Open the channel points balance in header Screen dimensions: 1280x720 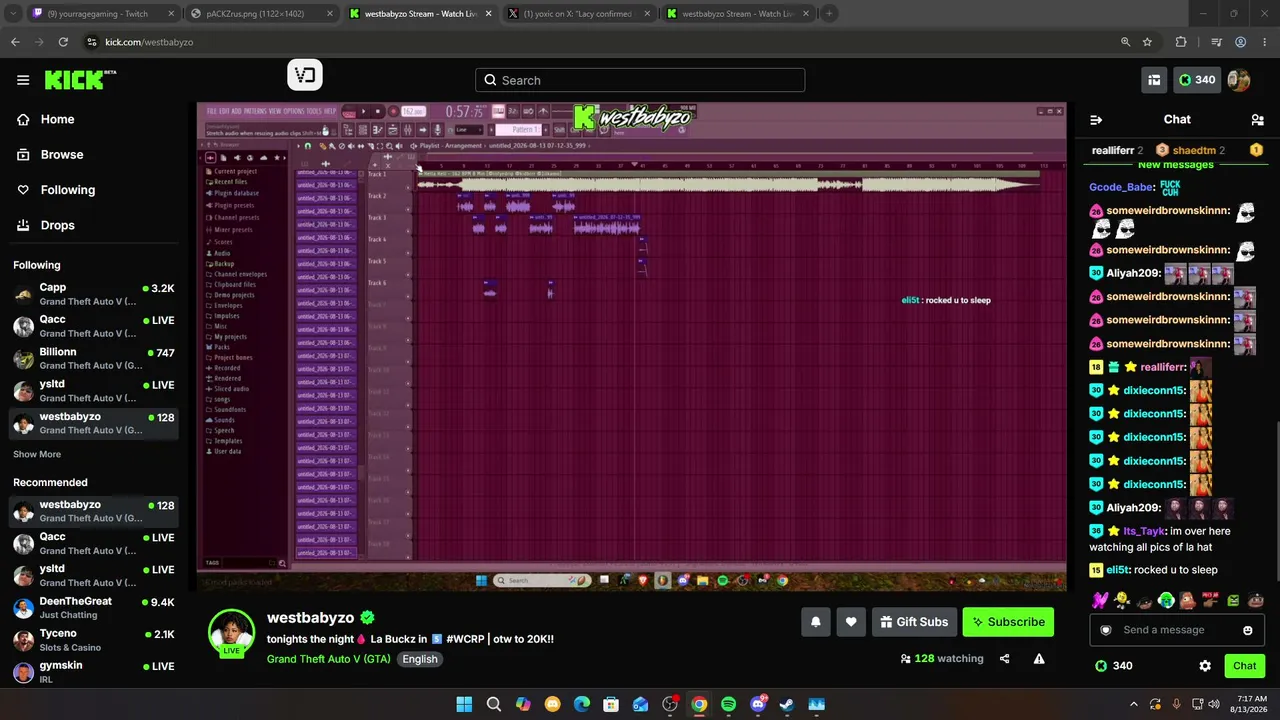[x=1197, y=80]
